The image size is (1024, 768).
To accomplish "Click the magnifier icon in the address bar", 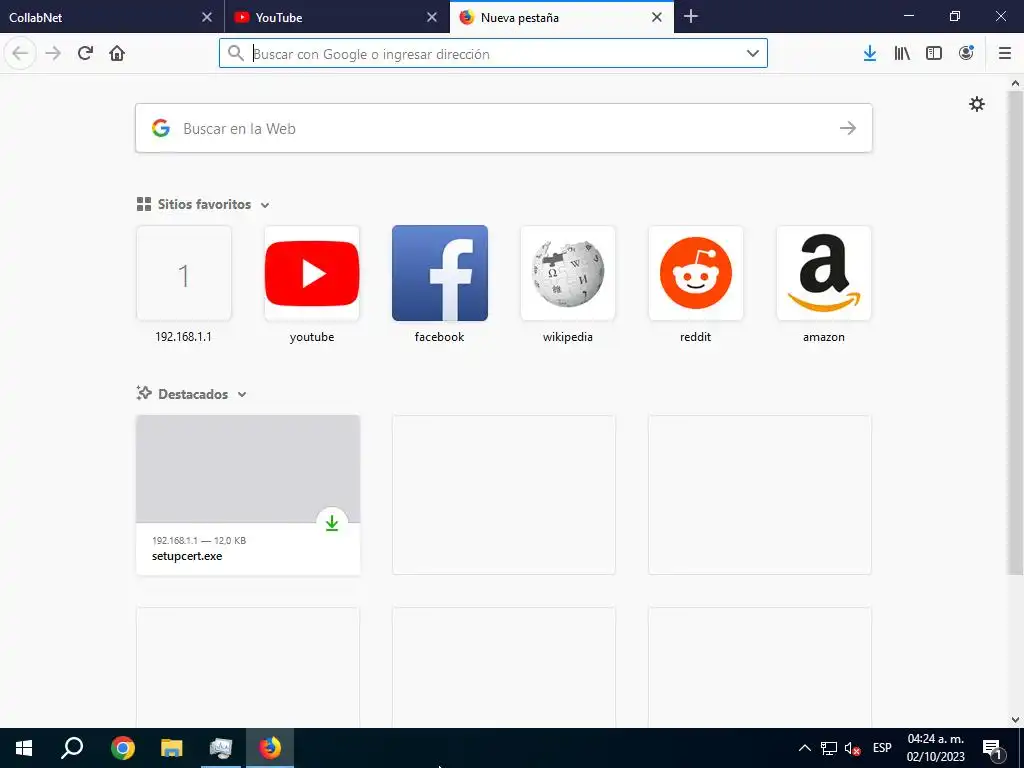I will coord(236,54).
